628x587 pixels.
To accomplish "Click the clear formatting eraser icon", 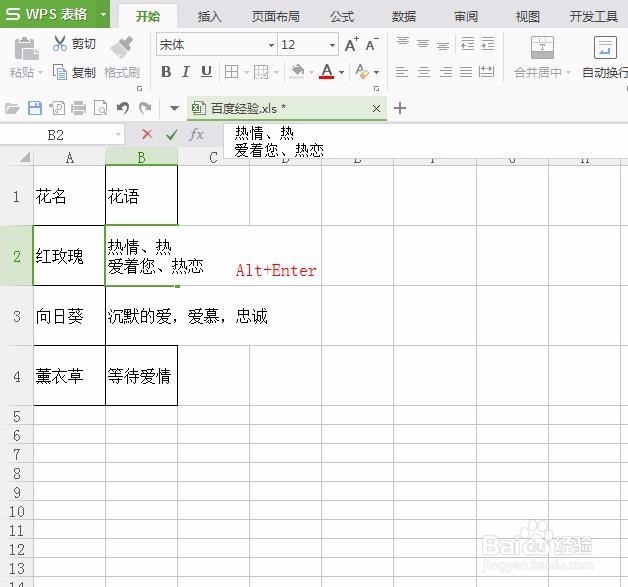I will [x=362, y=72].
